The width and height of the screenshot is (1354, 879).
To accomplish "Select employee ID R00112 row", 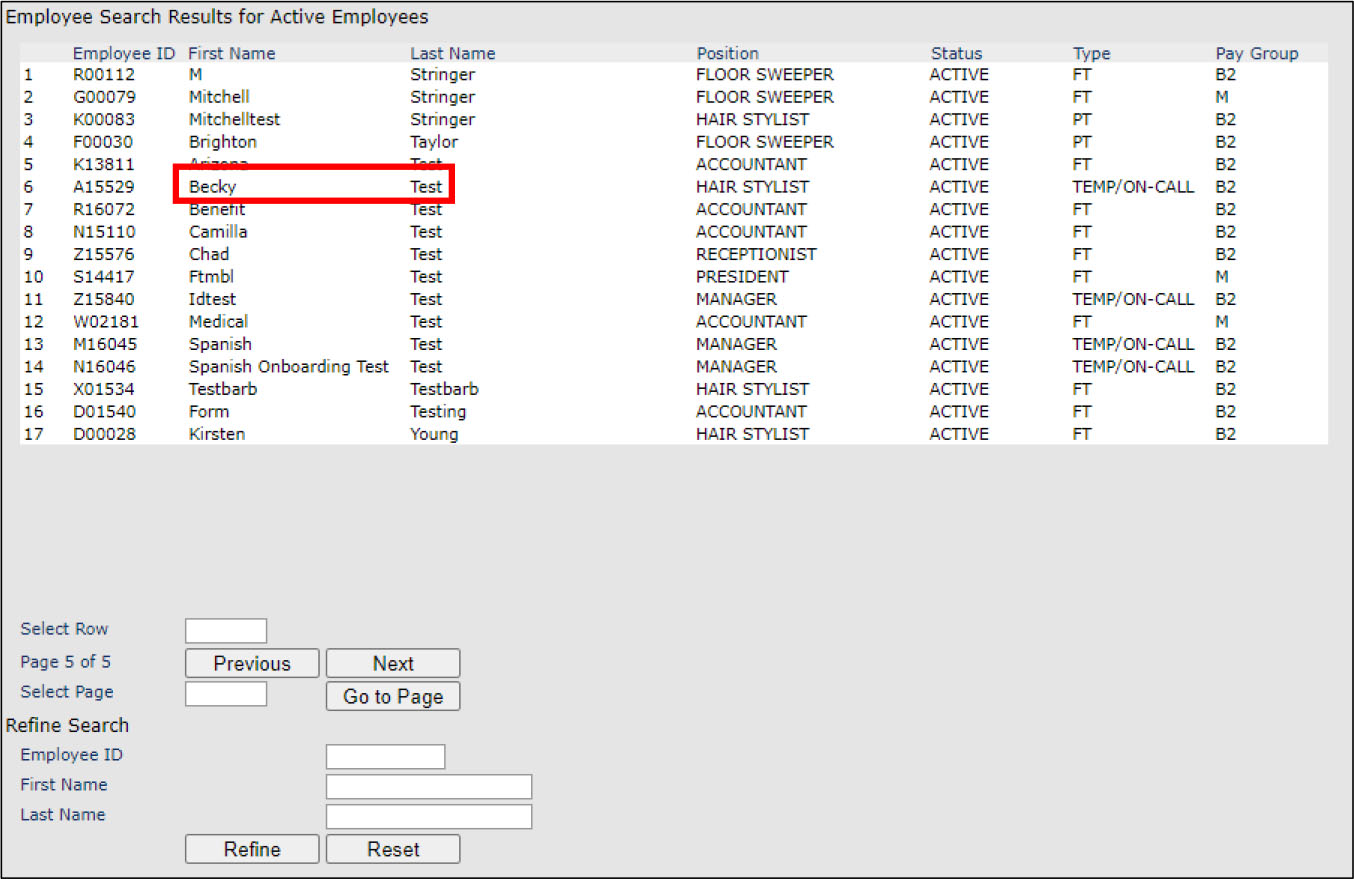I will click(103, 75).
